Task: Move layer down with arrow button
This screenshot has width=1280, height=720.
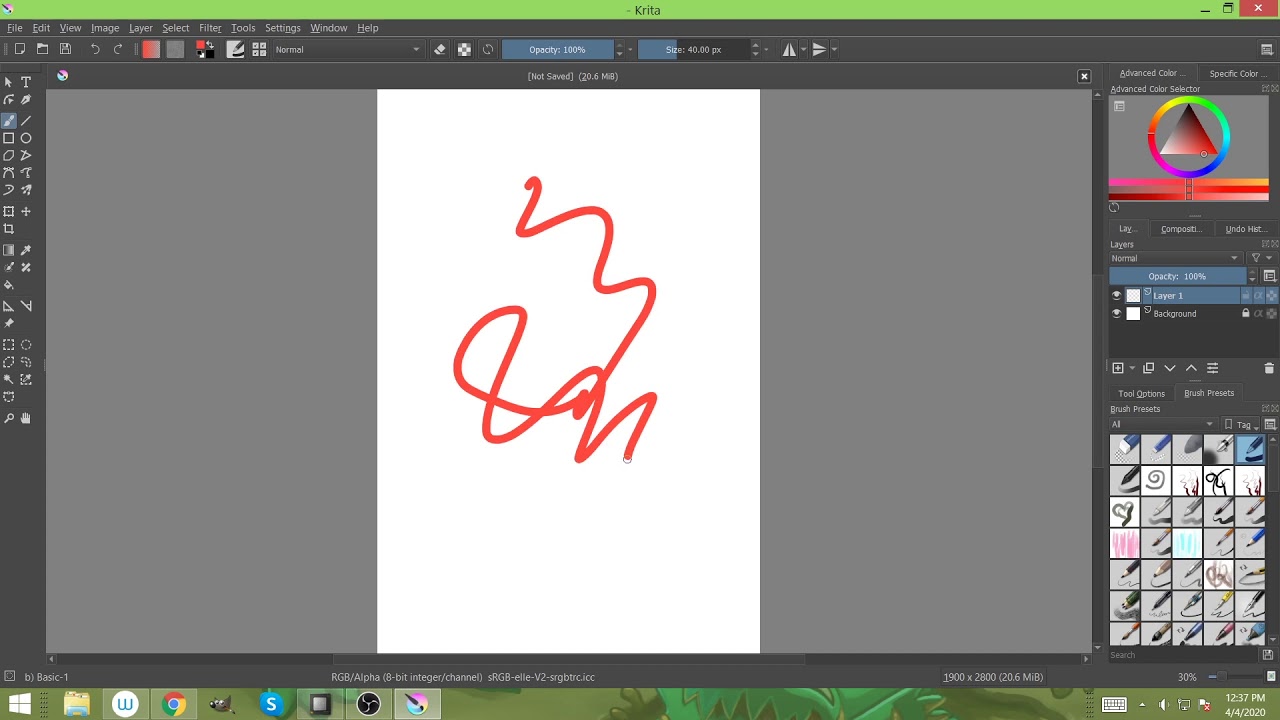Action: tap(1170, 368)
